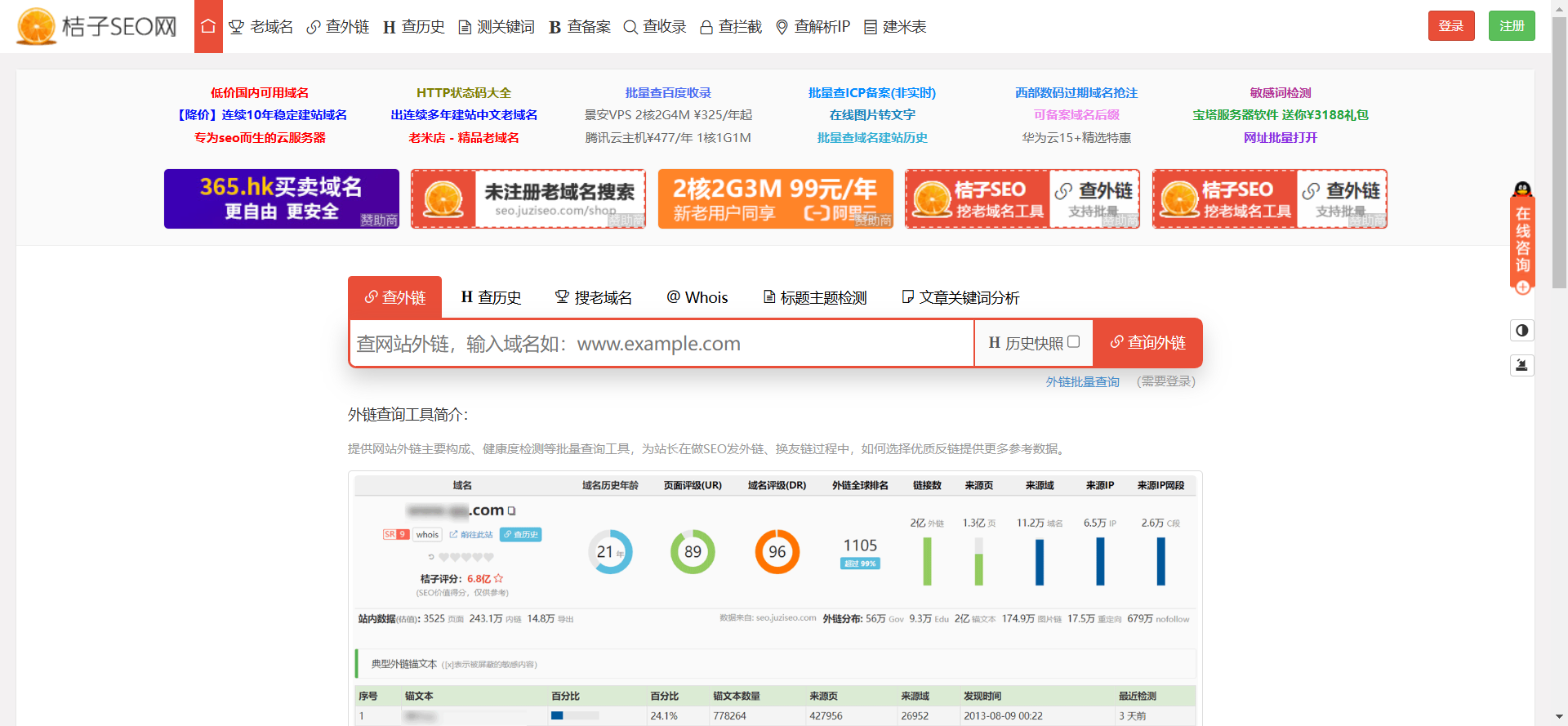This screenshot has height=726, width=1568.
Task: Open 查历史 in top navigation
Action: coord(414,27)
